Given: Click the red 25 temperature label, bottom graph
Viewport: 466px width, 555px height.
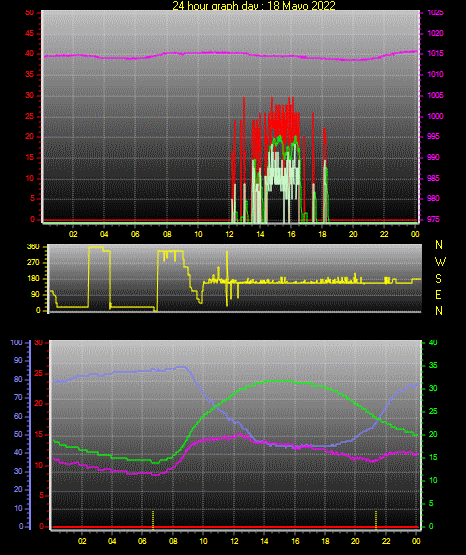Looking at the screenshot, I should tap(39, 373).
